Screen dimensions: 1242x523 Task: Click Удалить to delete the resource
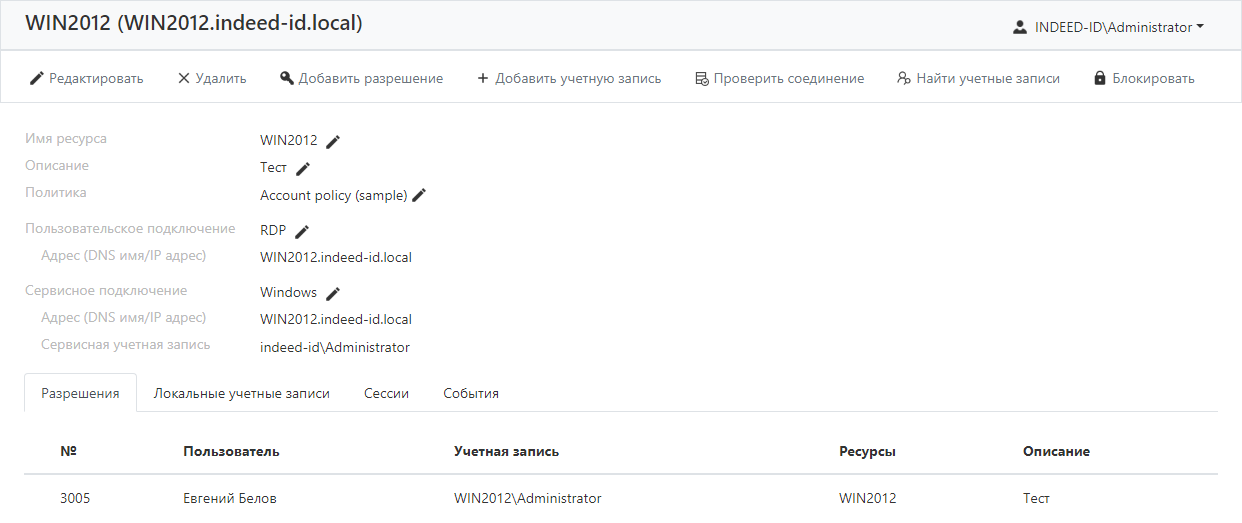[x=212, y=78]
